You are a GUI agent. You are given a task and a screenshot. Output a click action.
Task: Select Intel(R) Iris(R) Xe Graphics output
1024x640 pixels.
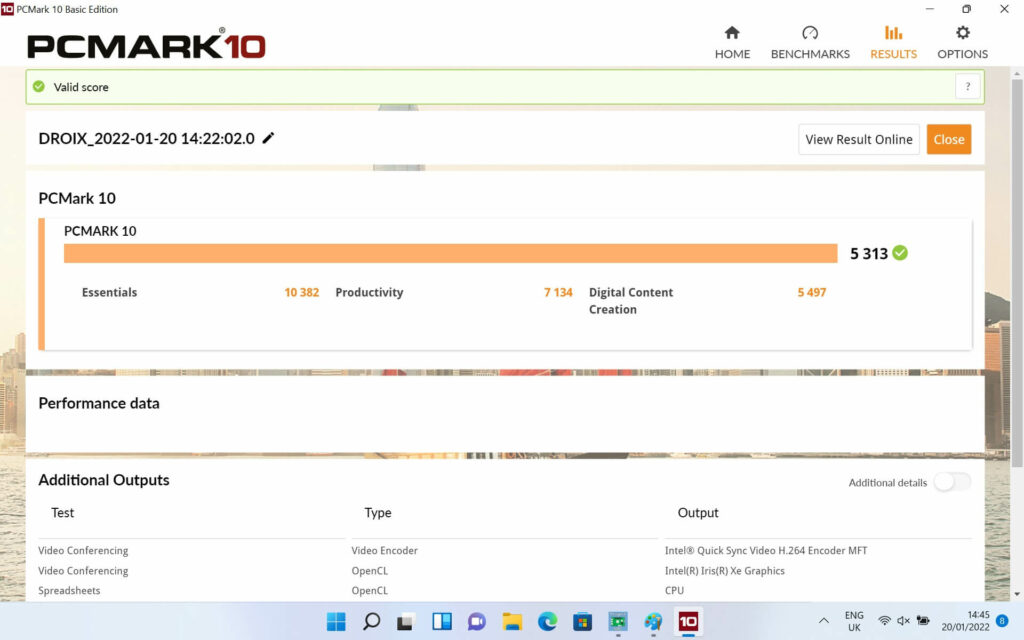point(725,570)
